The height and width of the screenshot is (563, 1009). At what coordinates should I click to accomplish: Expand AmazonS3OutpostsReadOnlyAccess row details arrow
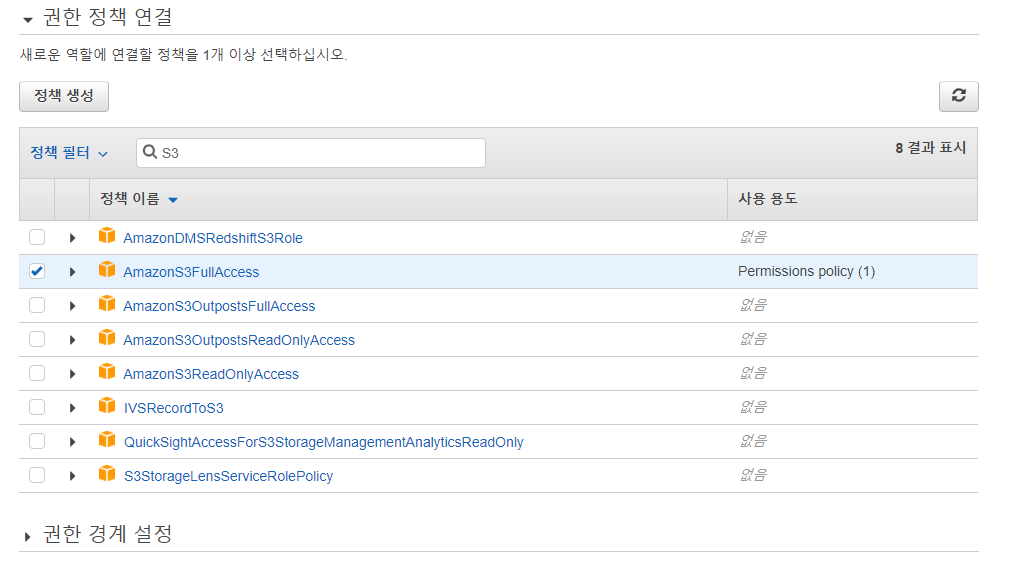pyautogui.click(x=72, y=340)
